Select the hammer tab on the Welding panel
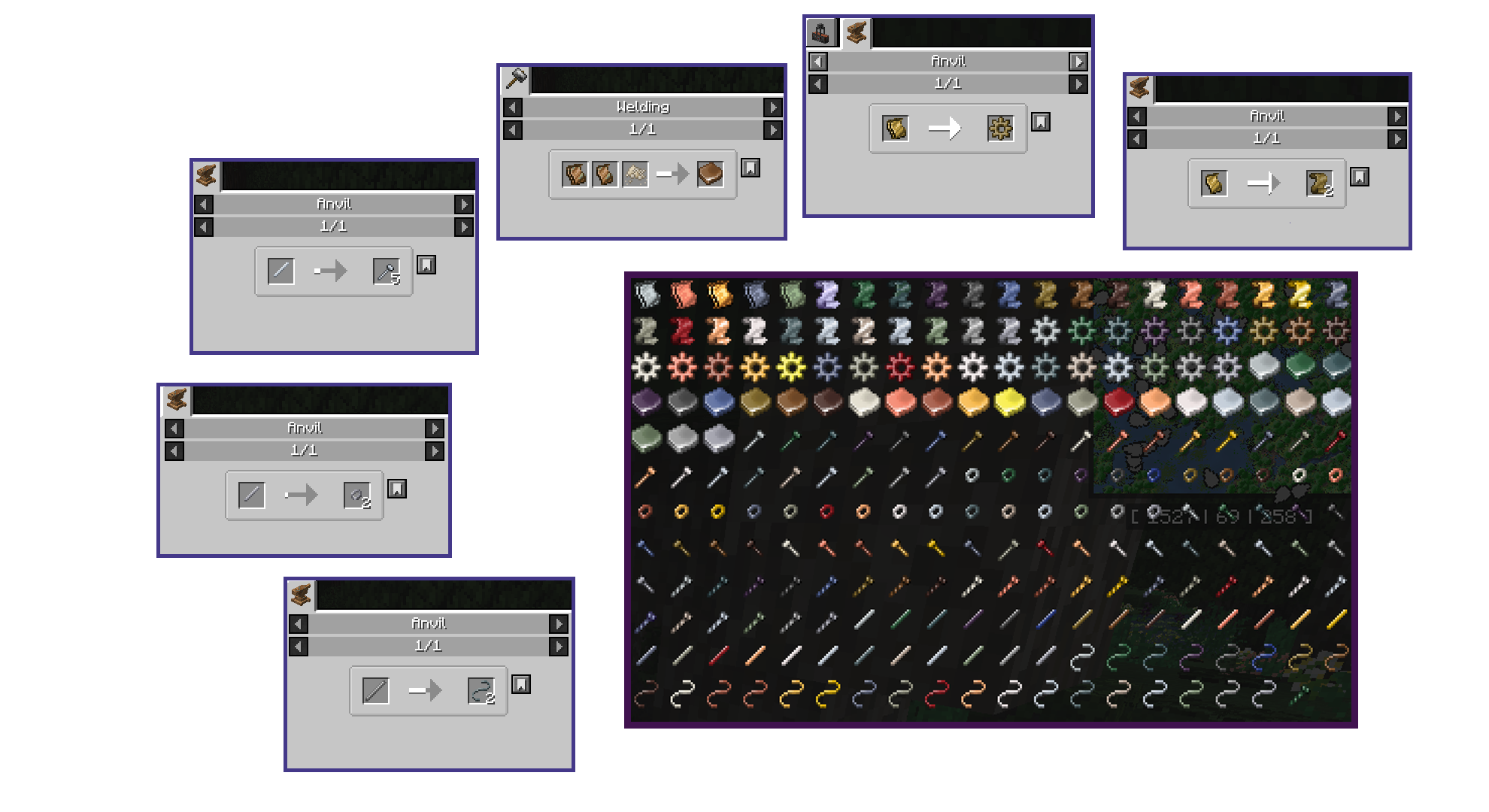Image resolution: width=1489 pixels, height=812 pixels. tap(517, 78)
